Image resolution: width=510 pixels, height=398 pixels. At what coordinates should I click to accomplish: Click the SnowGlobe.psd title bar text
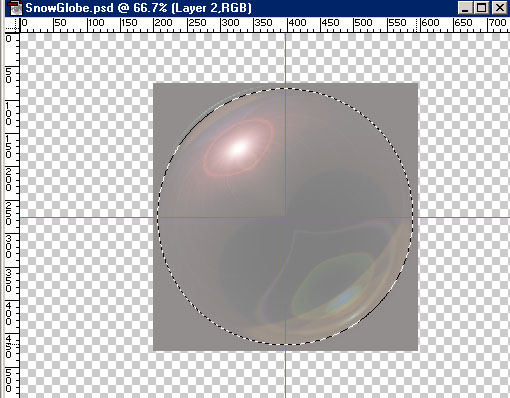[138, 8]
